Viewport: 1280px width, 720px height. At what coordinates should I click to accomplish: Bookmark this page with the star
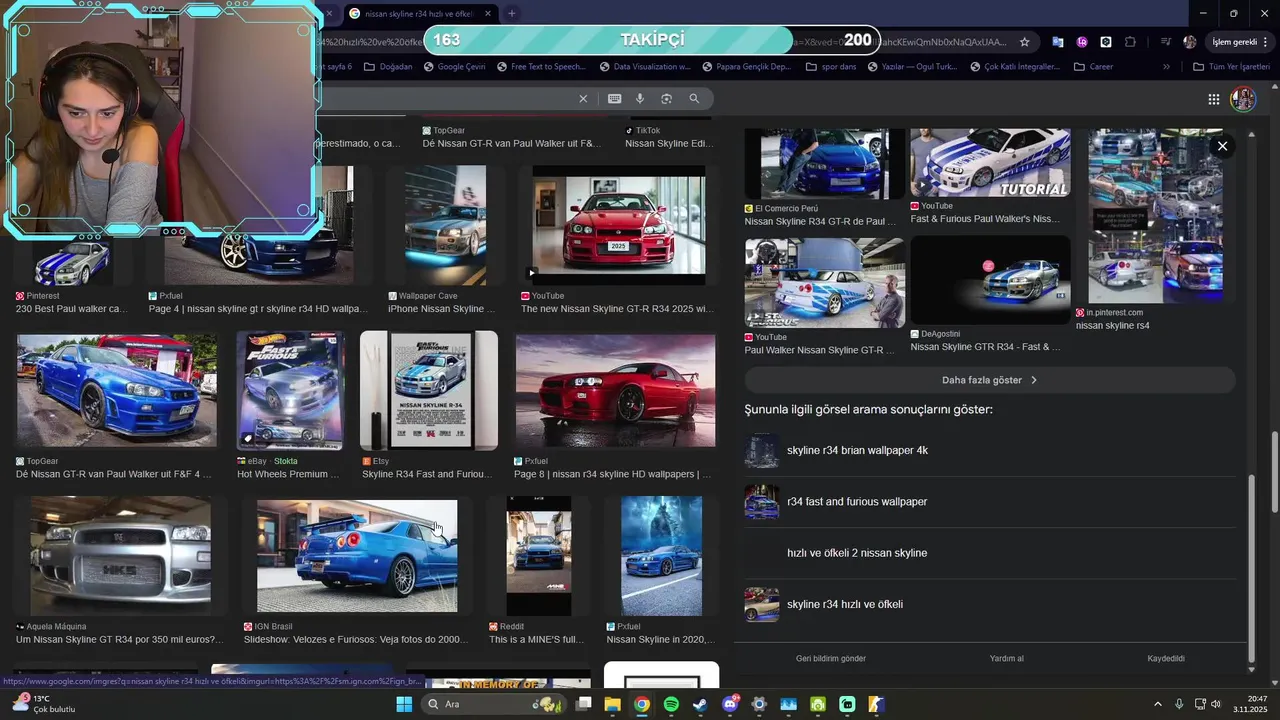[1024, 42]
